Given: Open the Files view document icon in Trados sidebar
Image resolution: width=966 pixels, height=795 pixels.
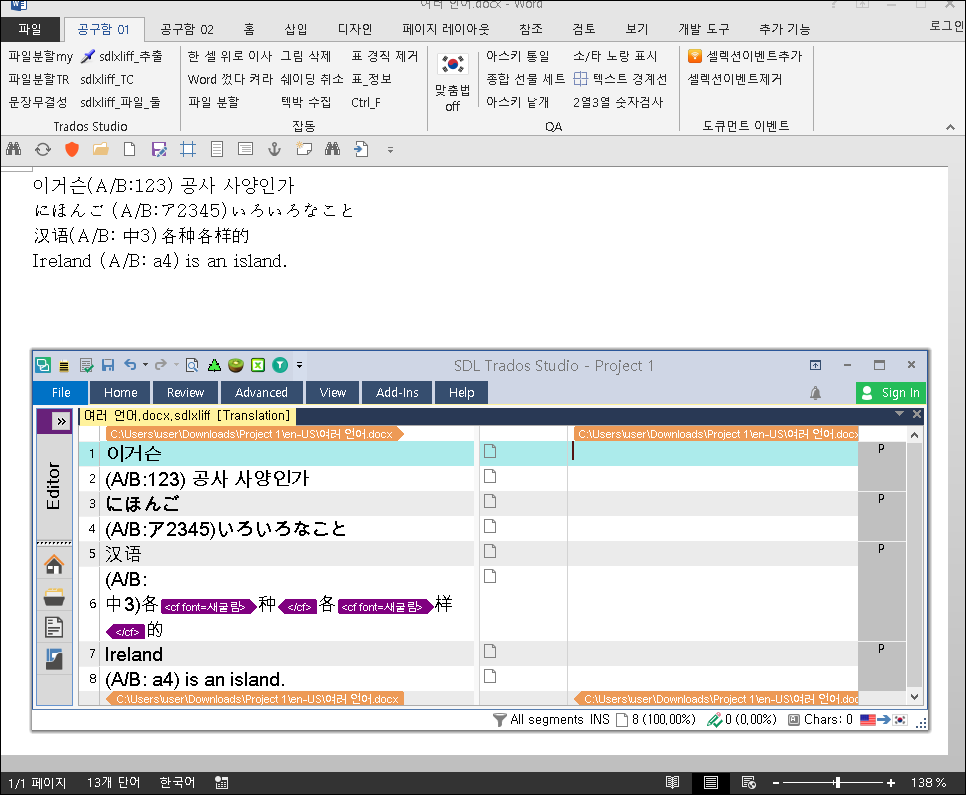Looking at the screenshot, I should (x=54, y=627).
